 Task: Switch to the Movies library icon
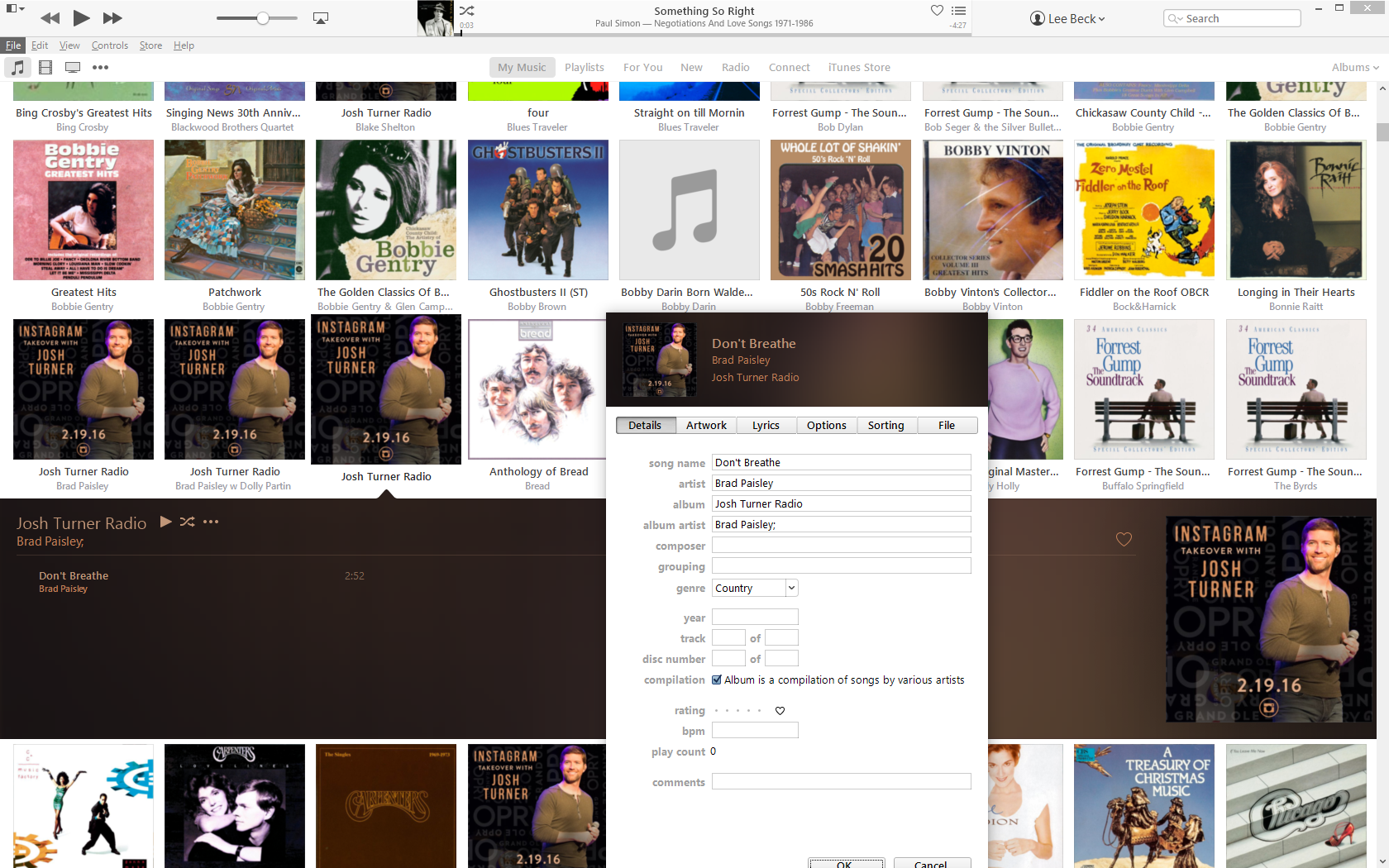click(x=45, y=68)
